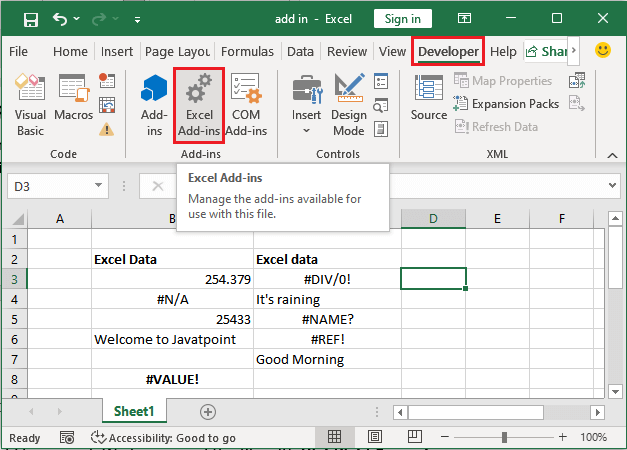This screenshot has height=450, width=627.
Task: Open Macro Security warning icon
Action: [x=106, y=130]
